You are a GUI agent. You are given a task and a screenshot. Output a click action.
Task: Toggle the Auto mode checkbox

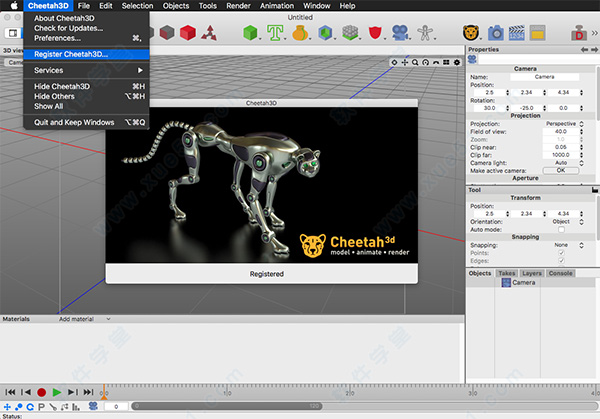(x=561, y=230)
